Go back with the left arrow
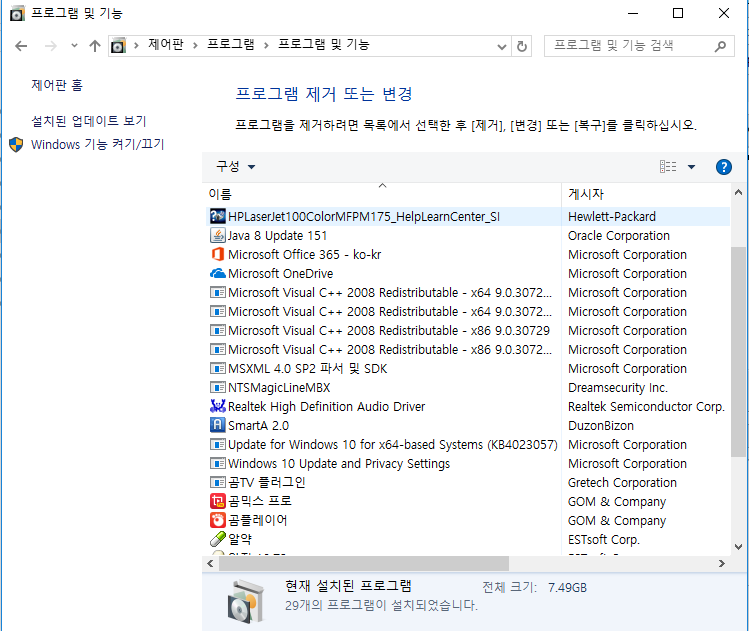Viewport: 749px width, 631px height. 21,46
